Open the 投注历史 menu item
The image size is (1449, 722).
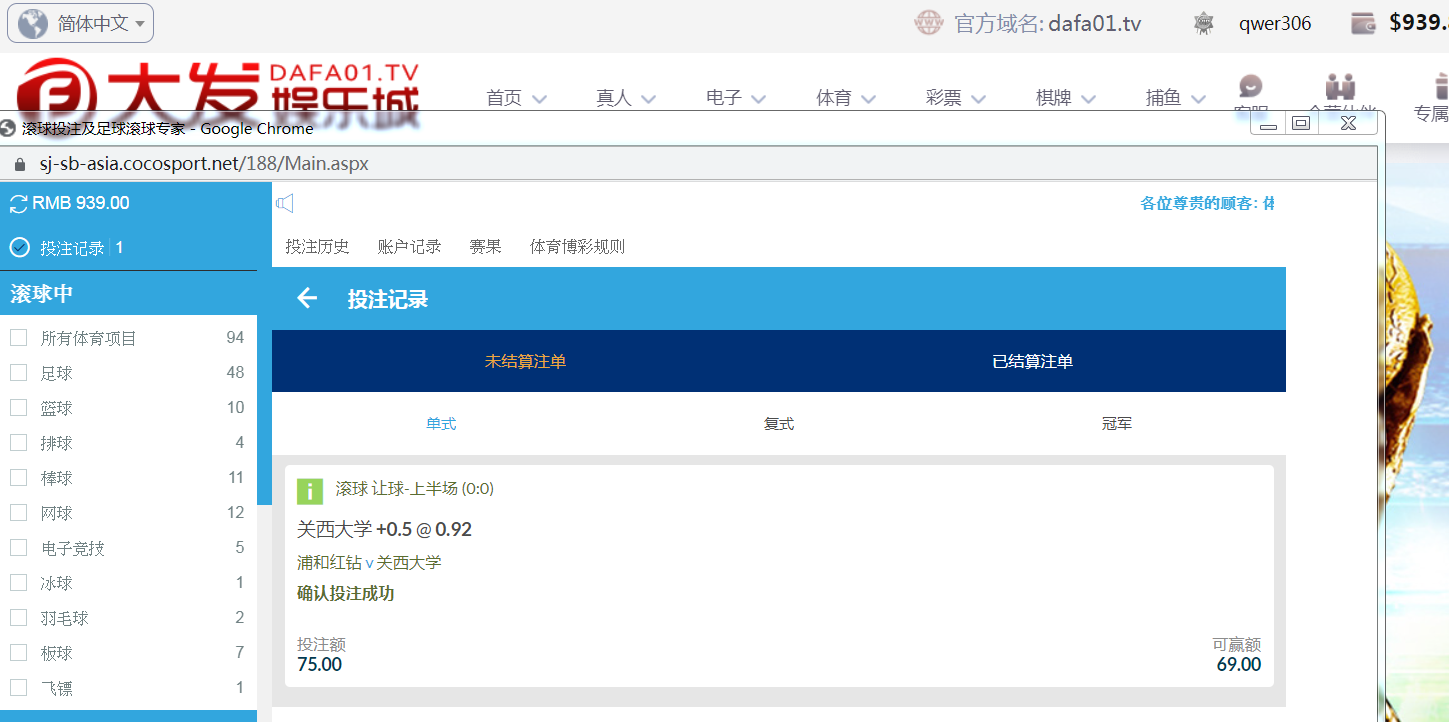[x=317, y=246]
